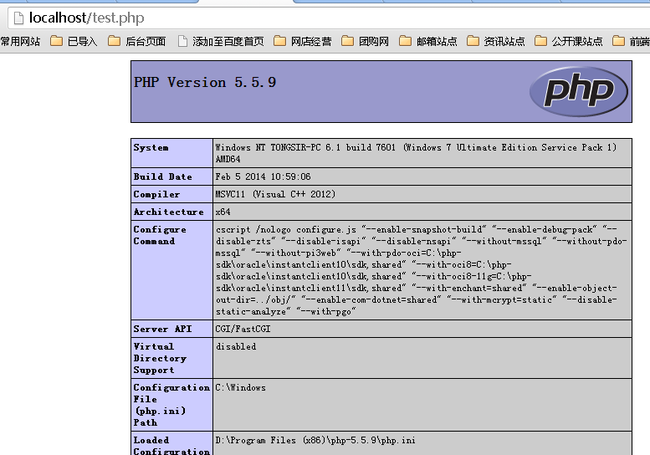
Task: Select the System row label
Action: [151, 148]
